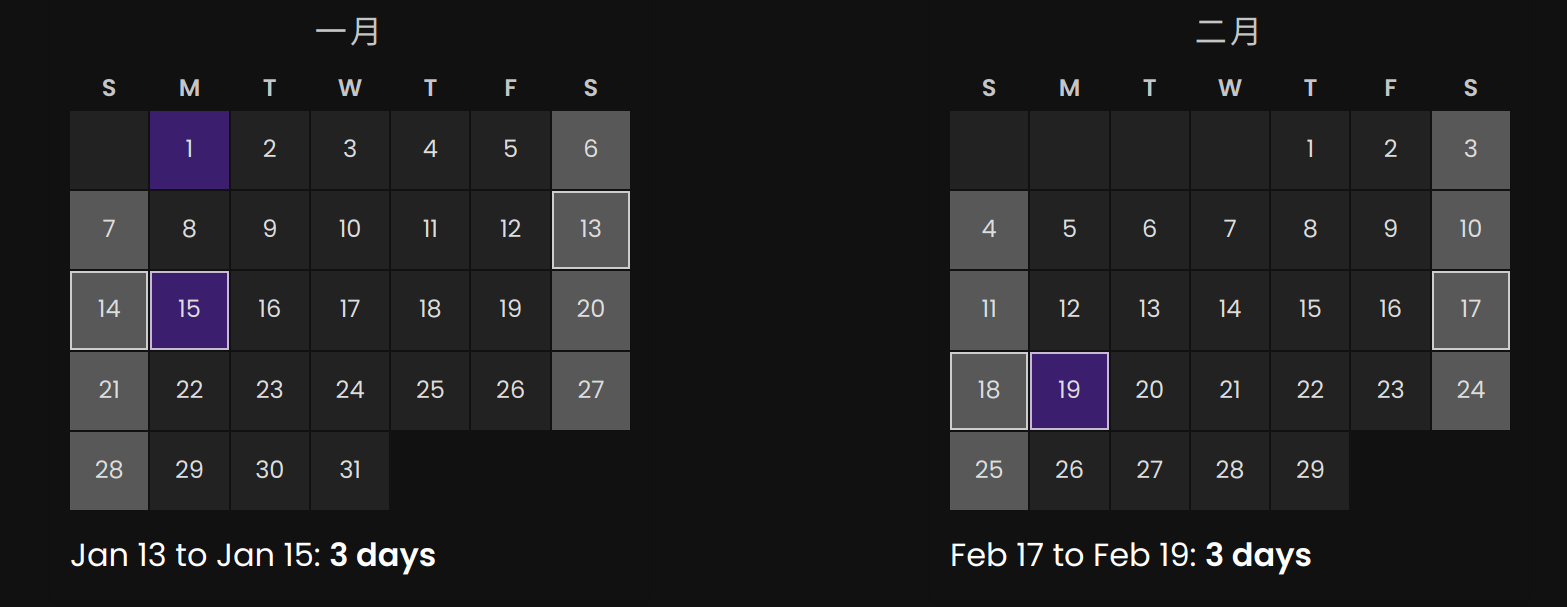The height and width of the screenshot is (607, 1567).
Task: Pick Saturday January 27 weekend cell
Action: [590, 390]
